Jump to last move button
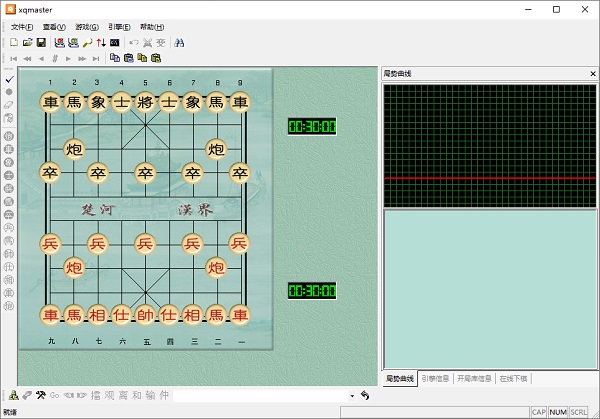The width and height of the screenshot is (600, 419). click(x=96, y=59)
